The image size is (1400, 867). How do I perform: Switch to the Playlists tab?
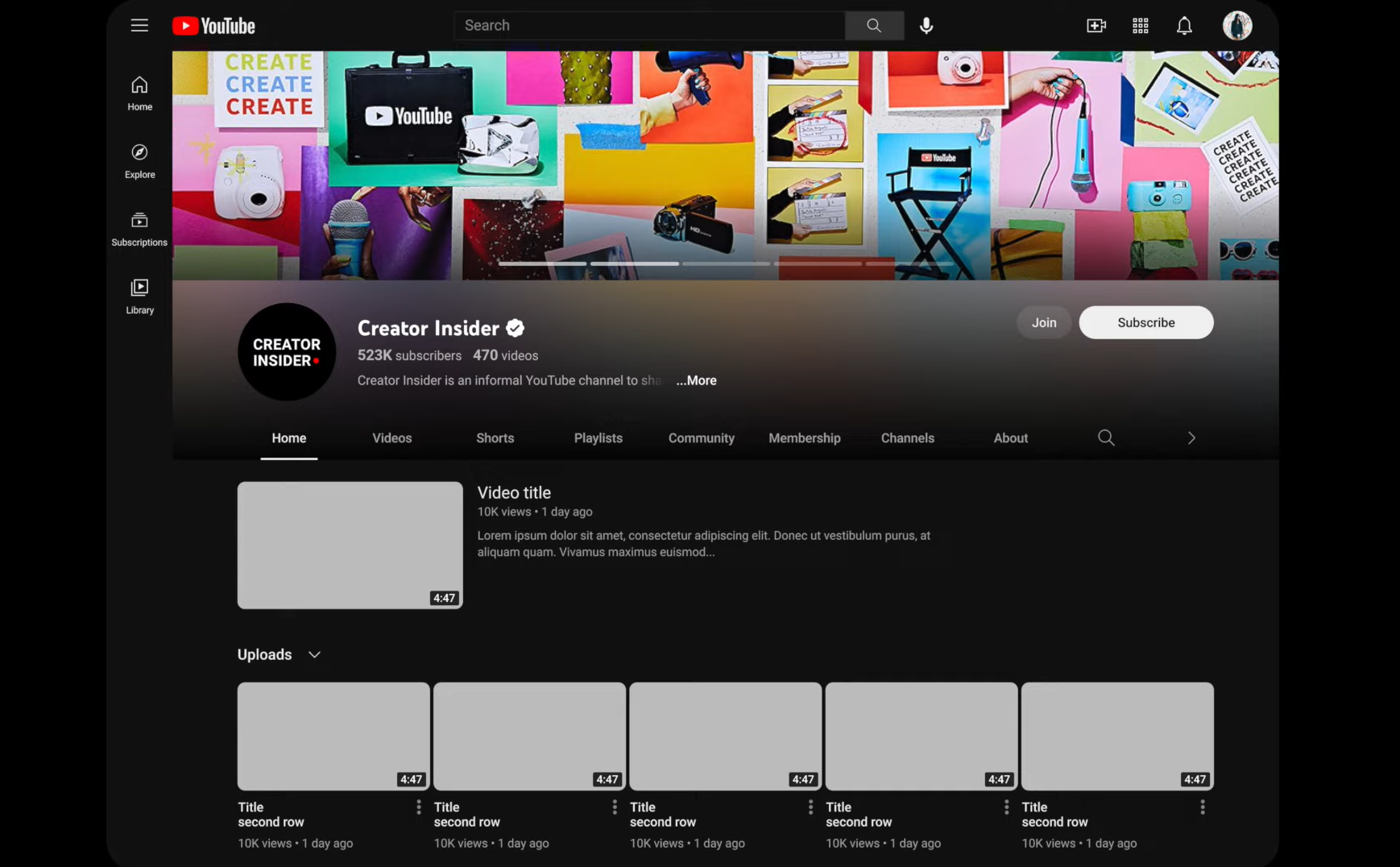click(599, 438)
